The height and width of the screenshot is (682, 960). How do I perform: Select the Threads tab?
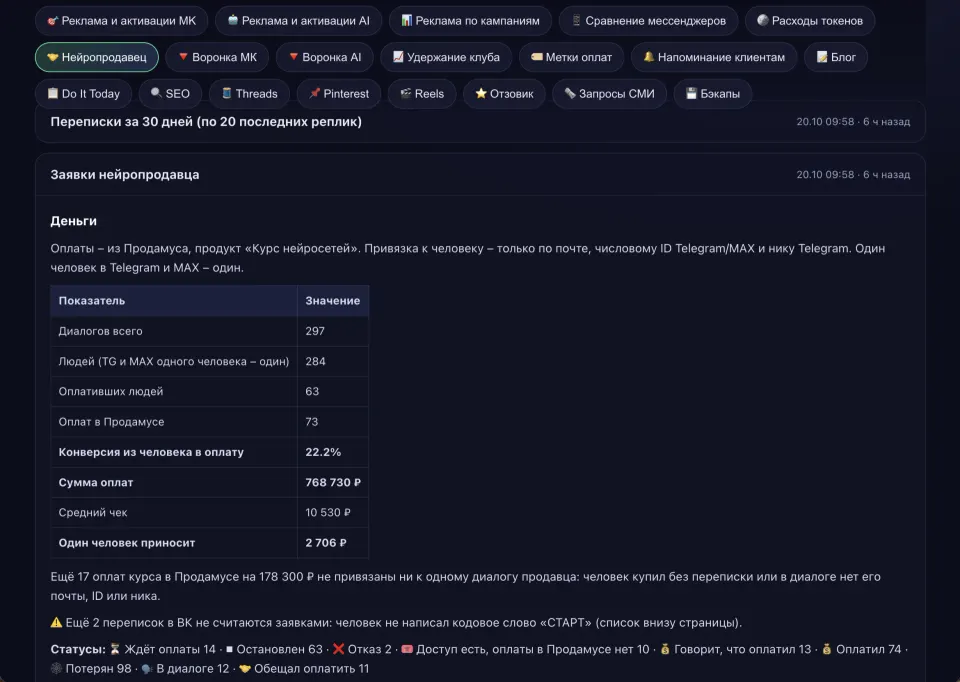(249, 94)
